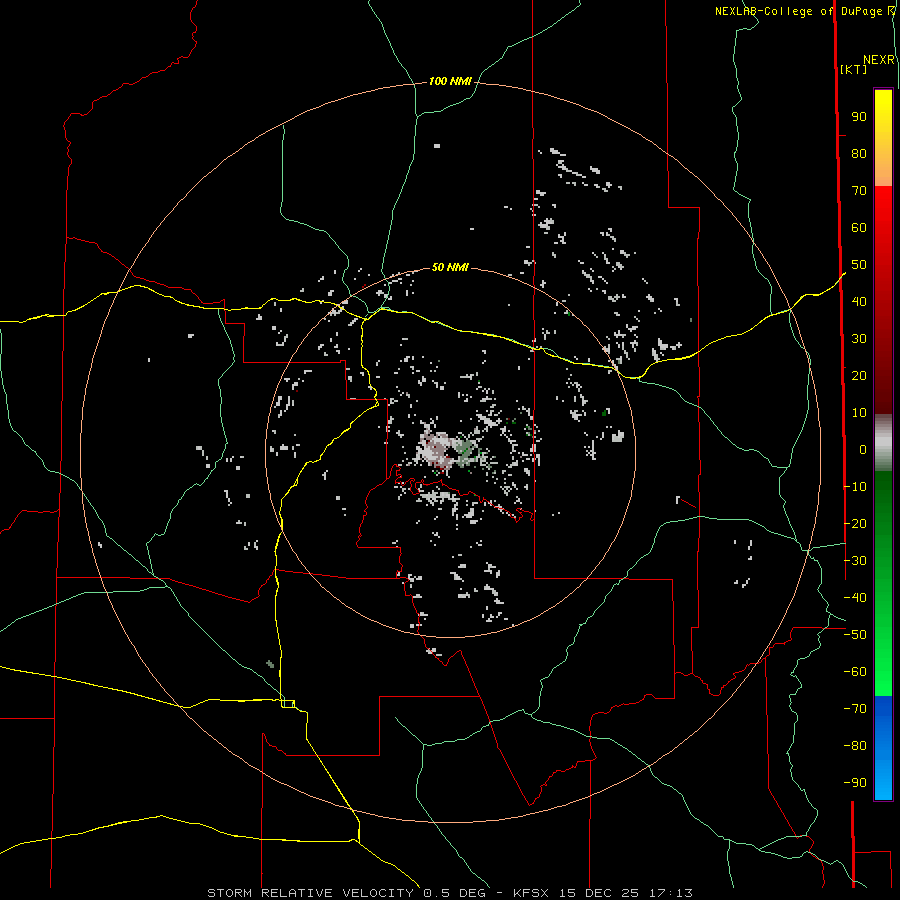The width and height of the screenshot is (900, 900).
Task: Click the -90 knots scale label
Action: (x=855, y=783)
